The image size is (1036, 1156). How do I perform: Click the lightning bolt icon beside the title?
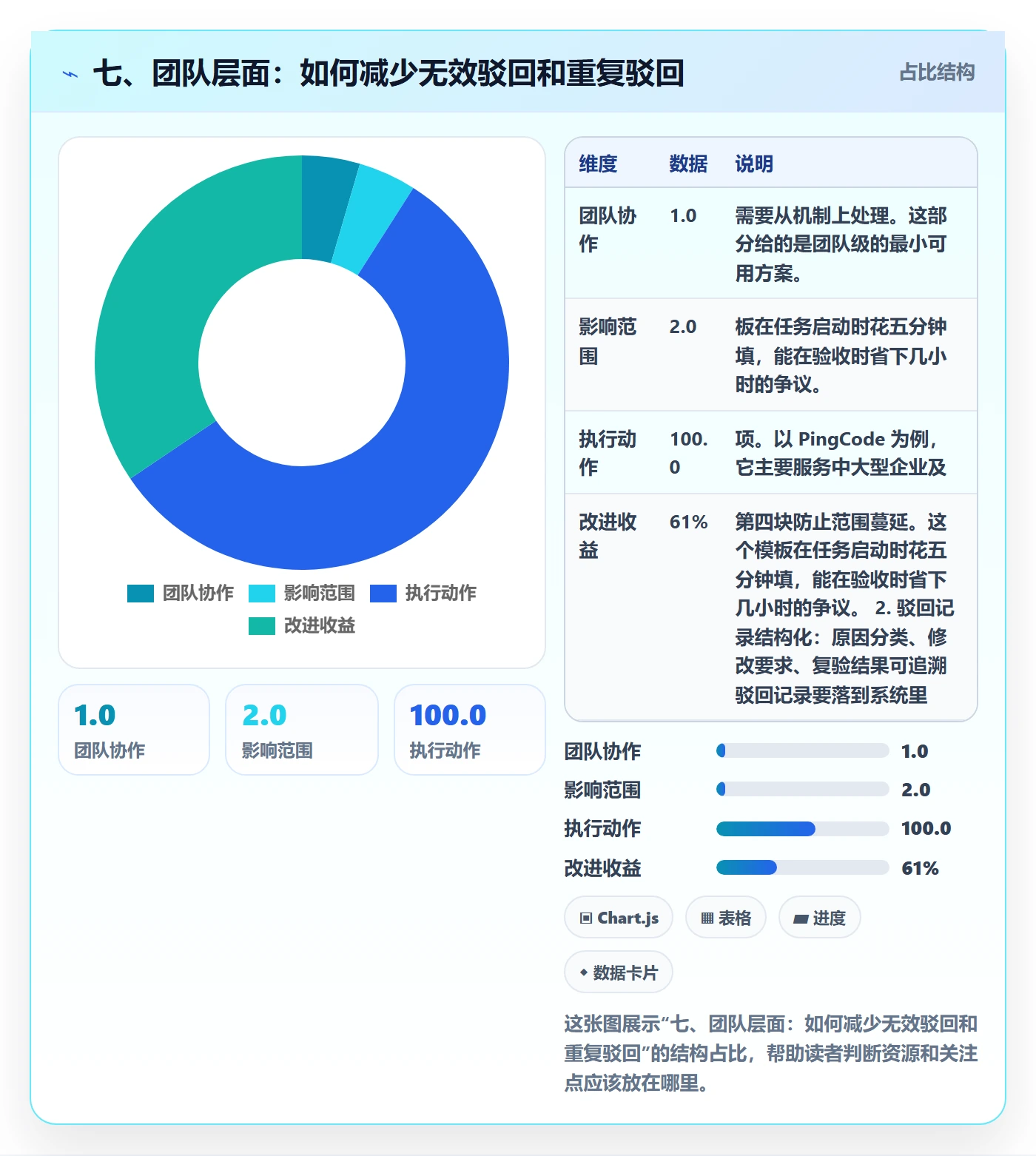70,74
